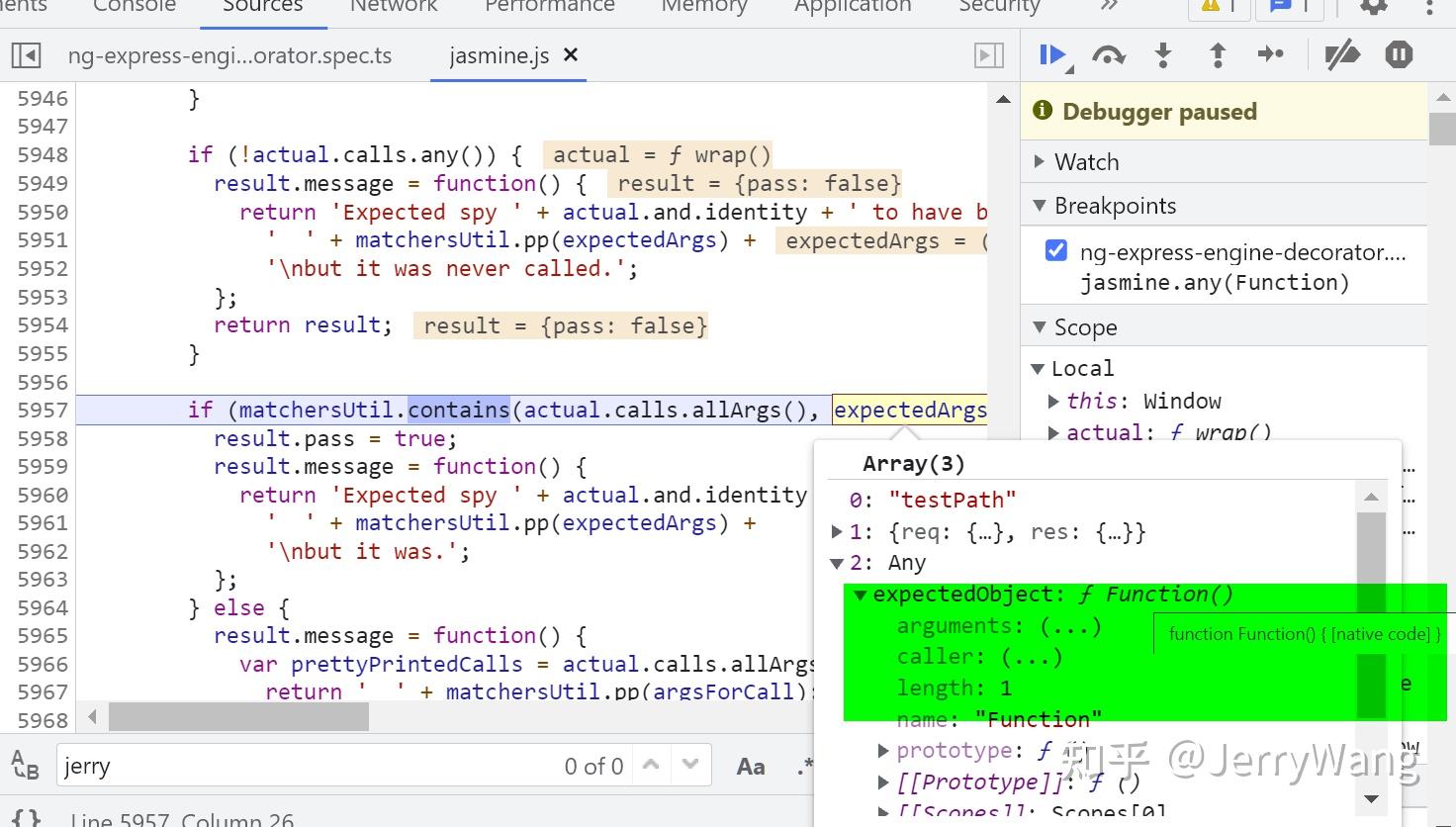The image size is (1456, 827).
Task: Switch to the Network tab
Action: tap(394, 6)
